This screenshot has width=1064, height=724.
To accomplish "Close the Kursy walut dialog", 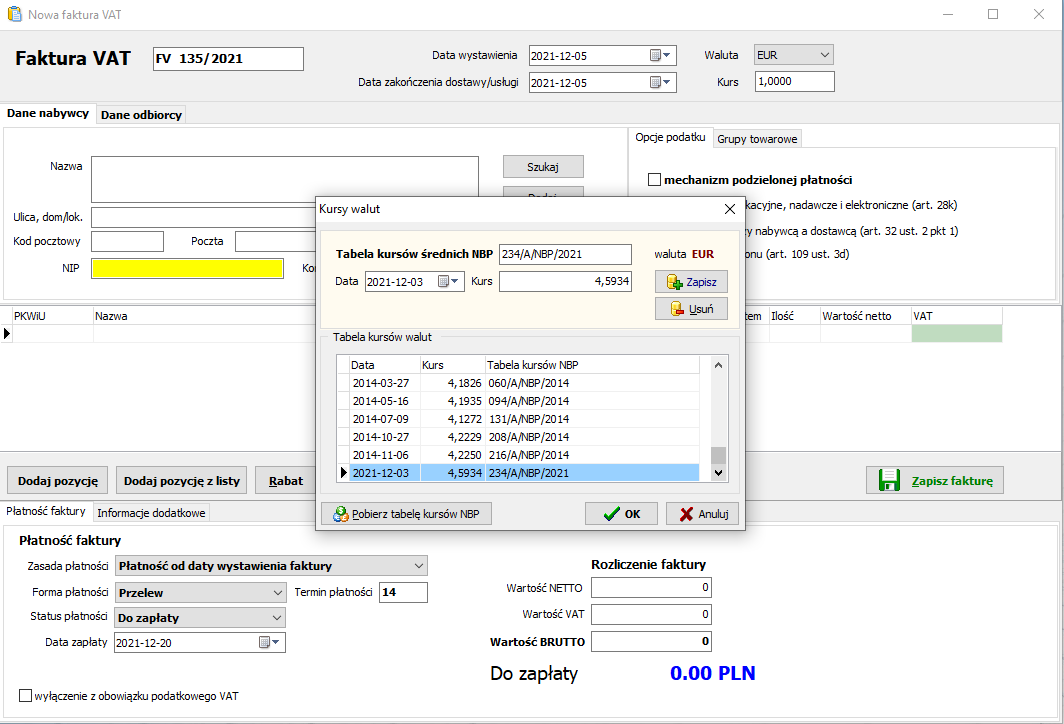I will 729,209.
